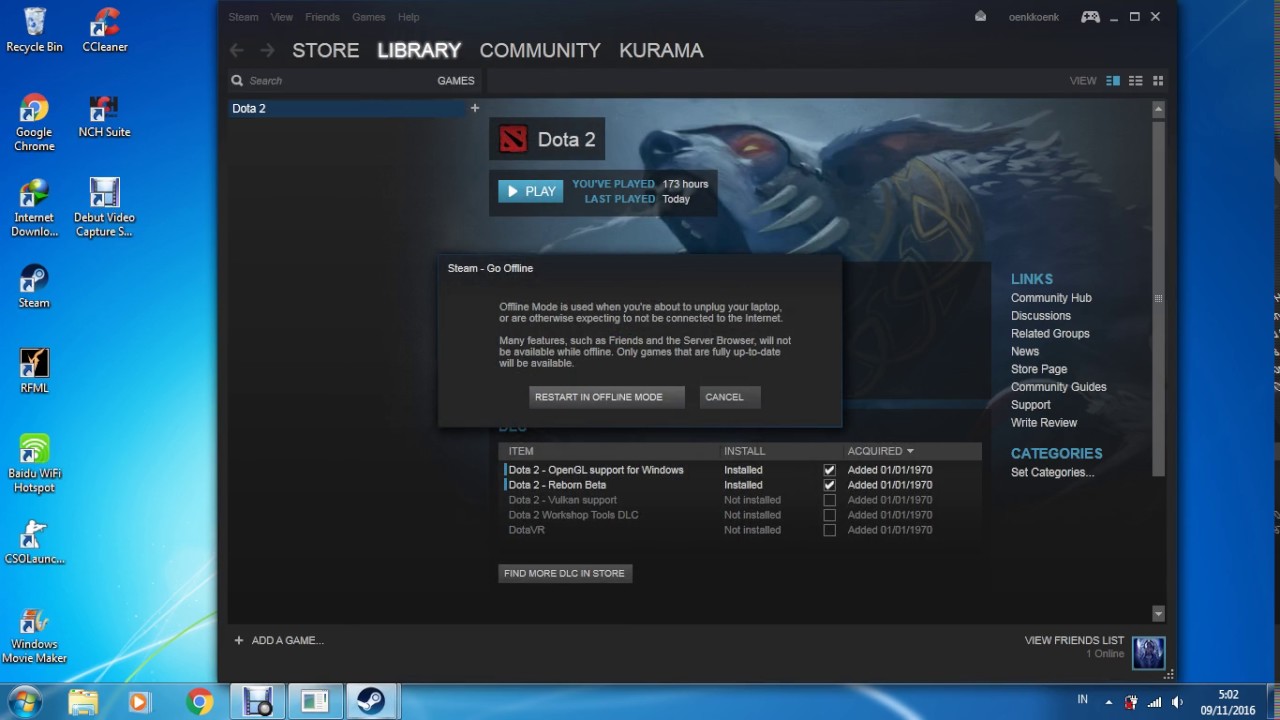Image resolution: width=1280 pixels, height=720 pixels.
Task: Open the clock and date in taskbar
Action: click(x=1229, y=702)
